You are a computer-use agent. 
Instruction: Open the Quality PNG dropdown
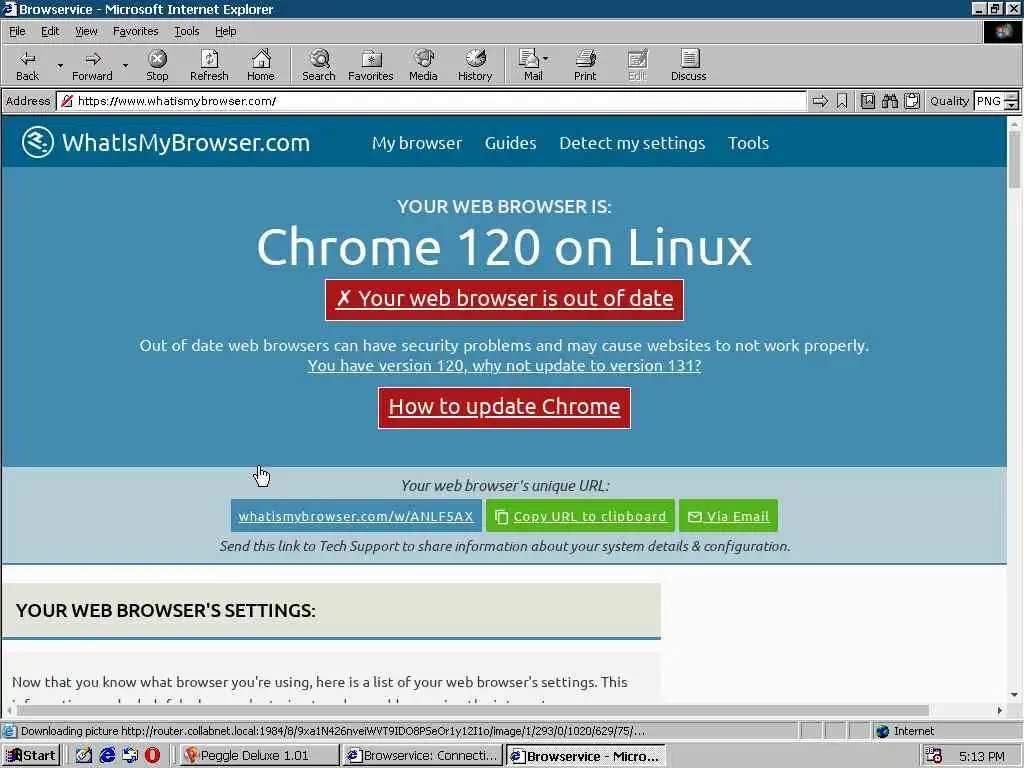[x=1011, y=101]
